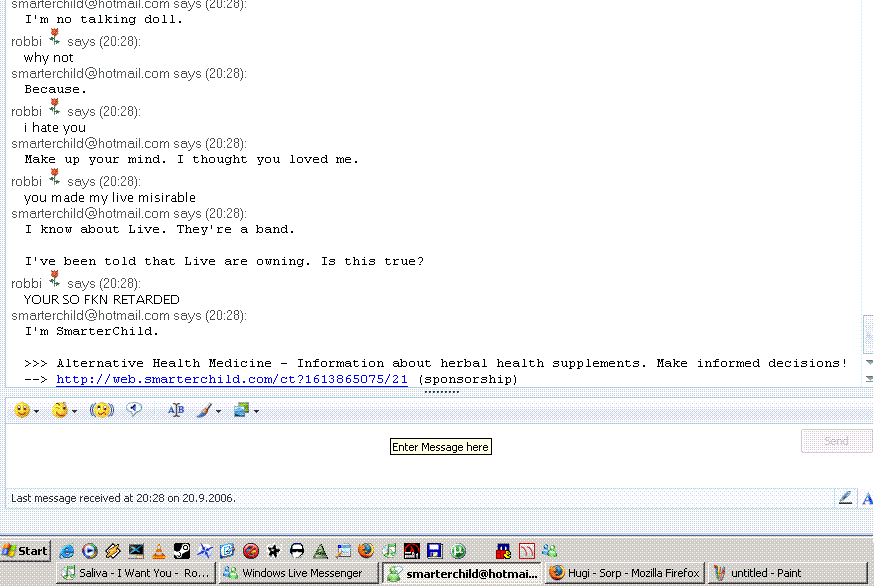Change font with the AB text icon
Viewport: 876px width, 587px height.
click(x=176, y=411)
